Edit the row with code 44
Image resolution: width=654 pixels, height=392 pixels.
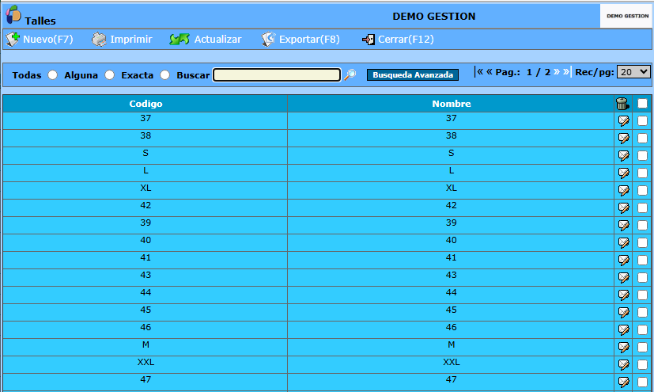tap(623, 295)
